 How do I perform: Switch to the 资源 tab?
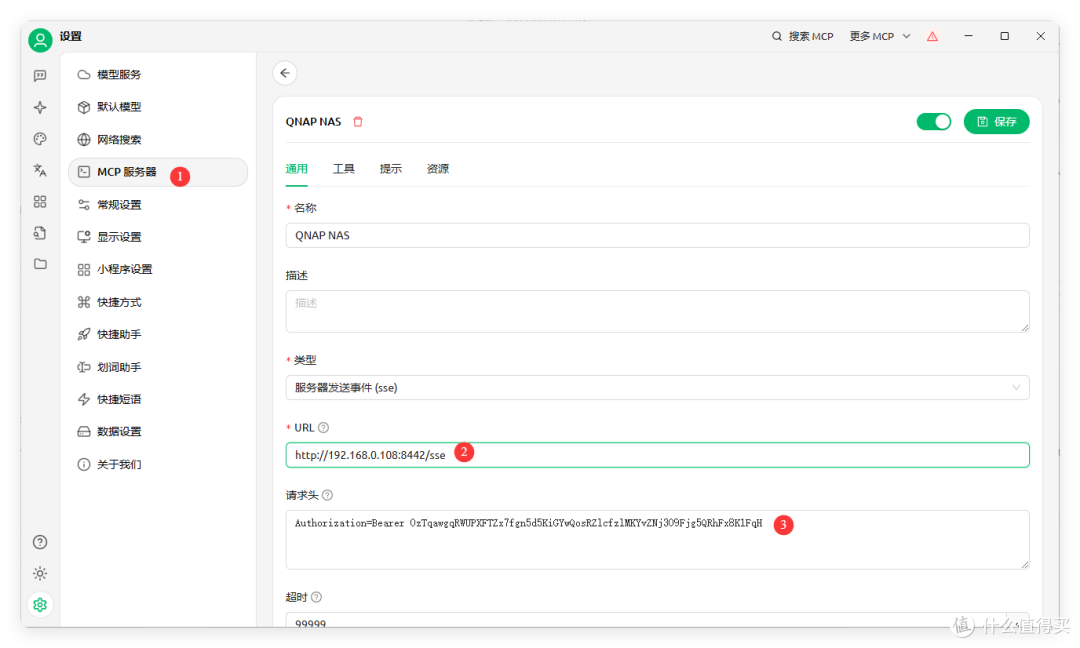click(437, 169)
